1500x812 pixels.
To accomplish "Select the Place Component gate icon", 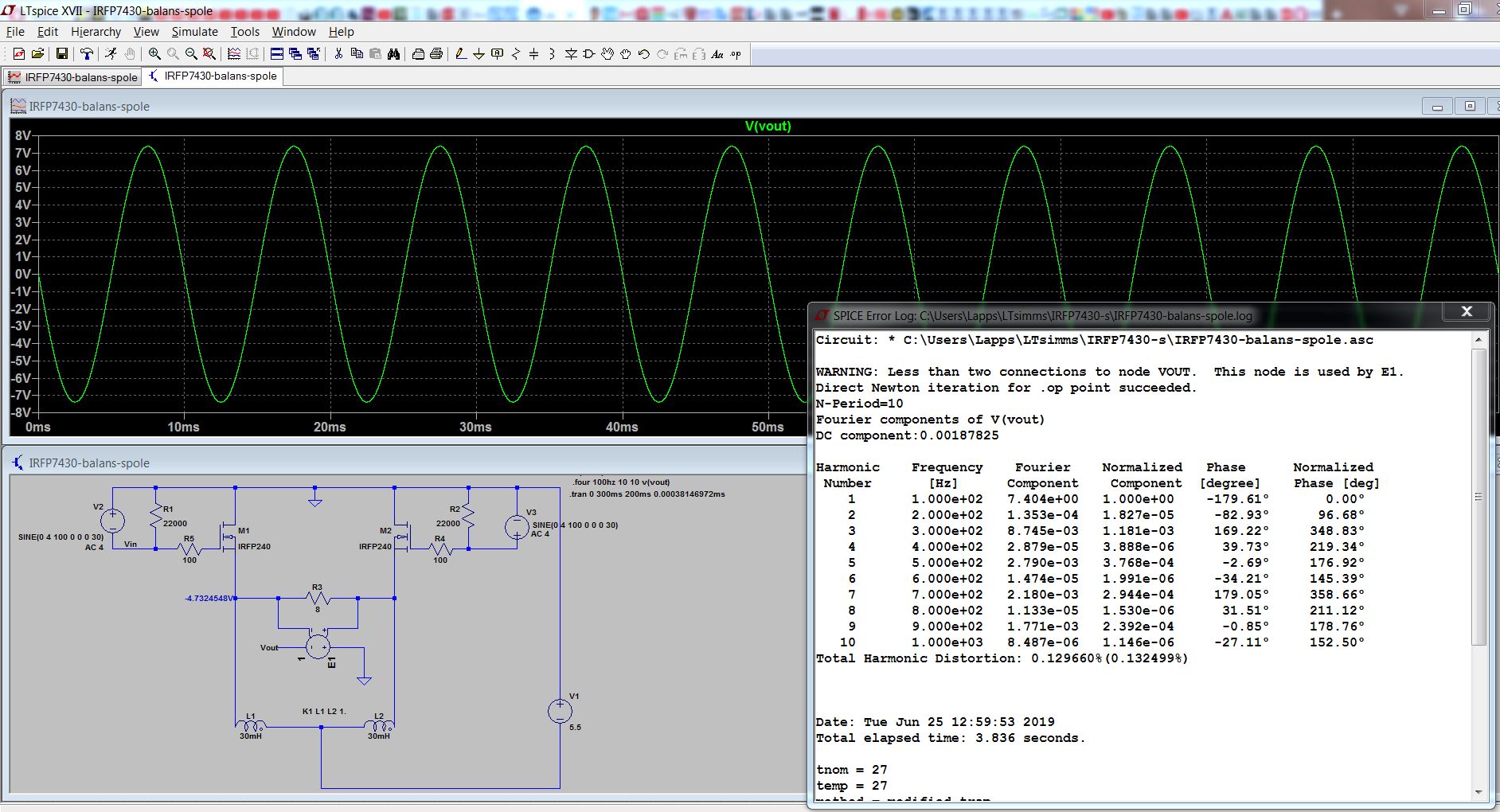I will [589, 53].
